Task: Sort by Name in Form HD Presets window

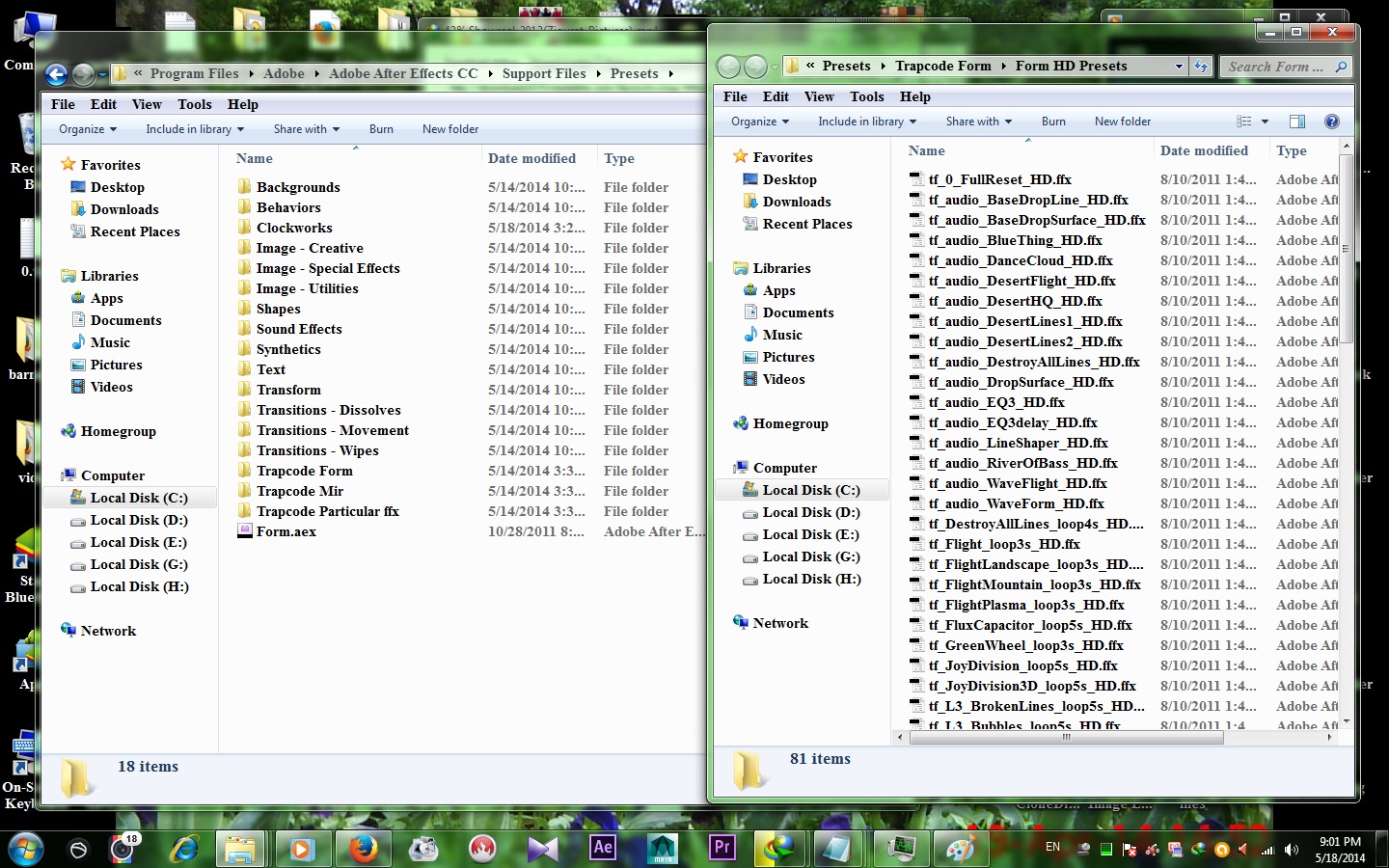Action: tap(927, 150)
